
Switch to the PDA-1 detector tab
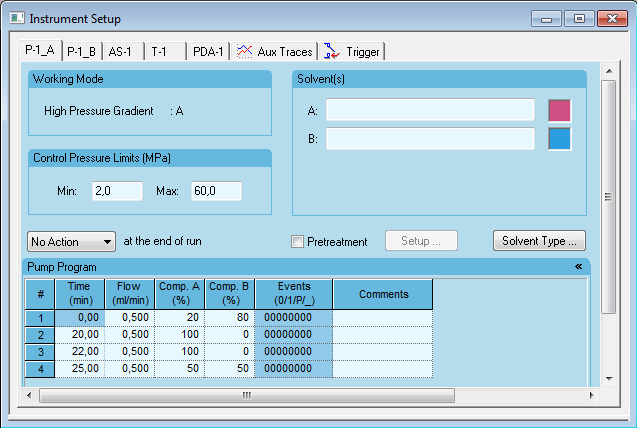[x=209, y=52]
